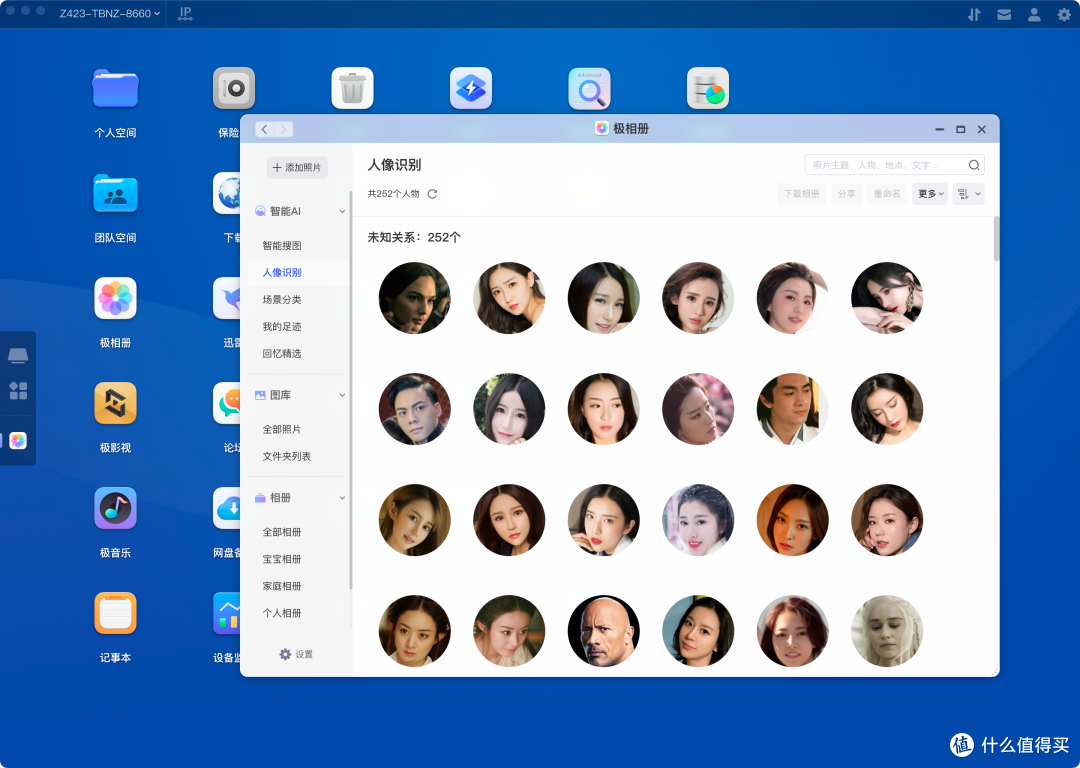1080x768 pixels.
Task: Click the IP network icon in top bar
Action: click(x=185, y=14)
